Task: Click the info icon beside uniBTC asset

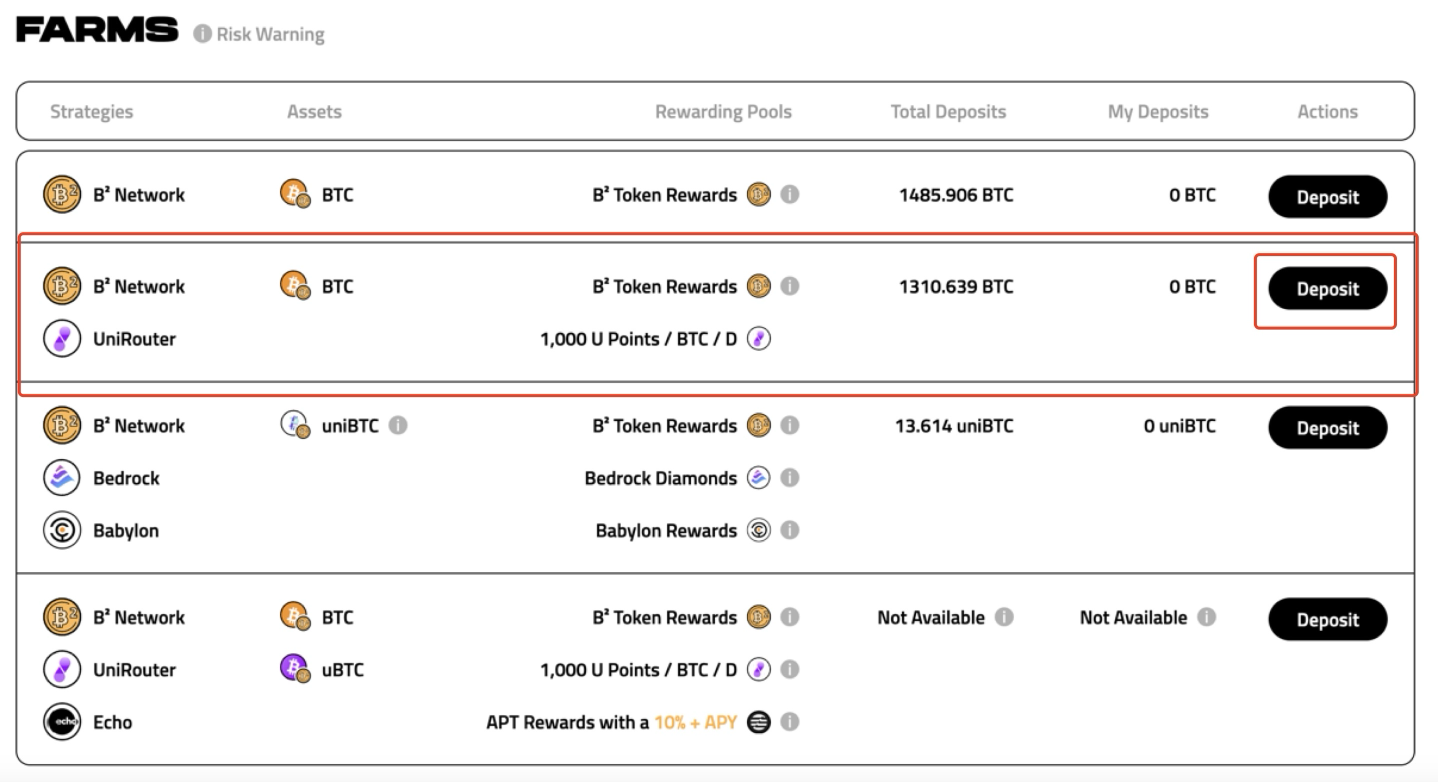Action: 397,426
